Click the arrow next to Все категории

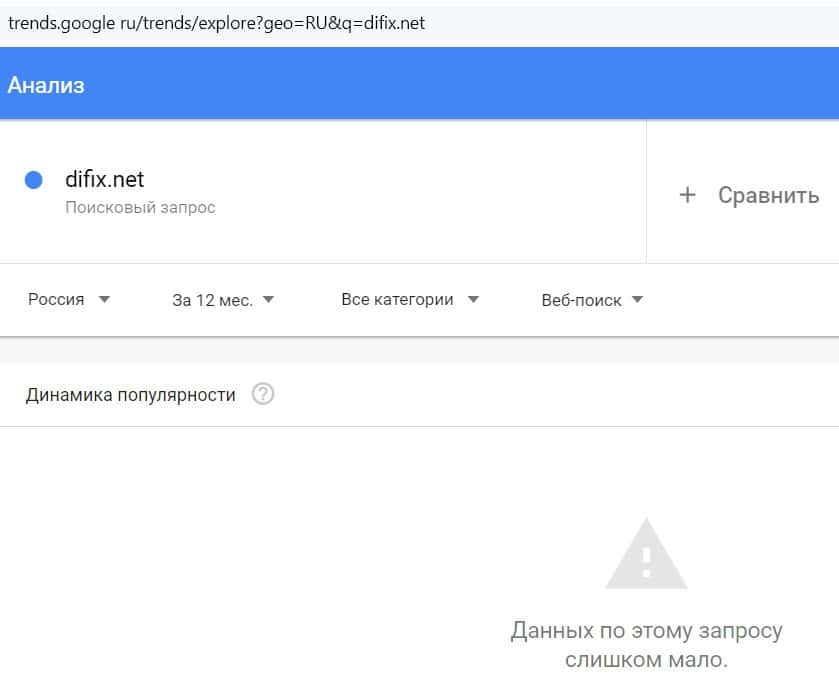(473, 299)
